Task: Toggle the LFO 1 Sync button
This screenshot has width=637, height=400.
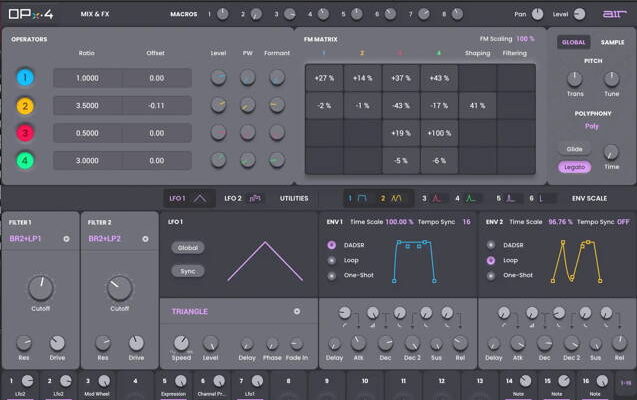Action: (x=187, y=271)
